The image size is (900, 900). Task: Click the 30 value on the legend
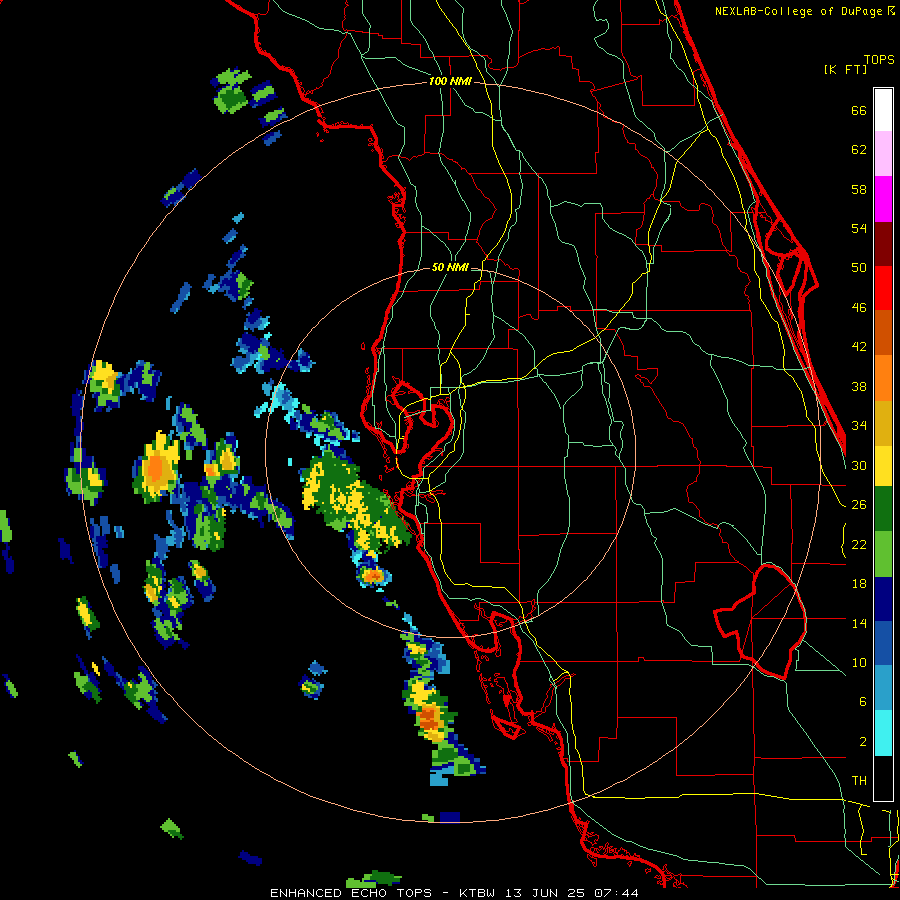[x=859, y=465]
